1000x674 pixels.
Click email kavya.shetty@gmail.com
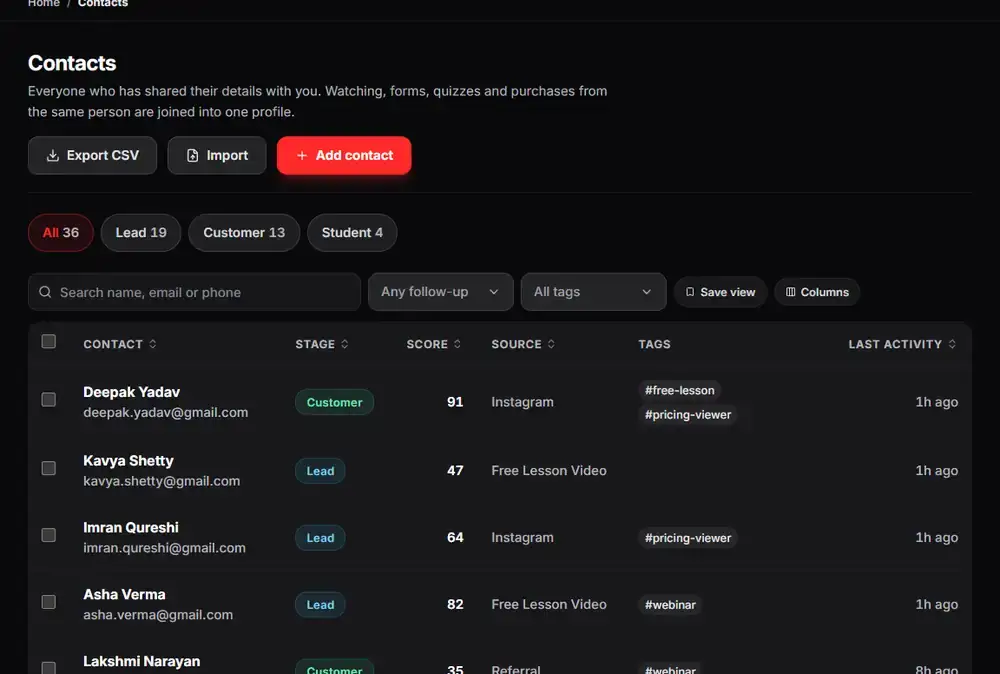coord(161,481)
